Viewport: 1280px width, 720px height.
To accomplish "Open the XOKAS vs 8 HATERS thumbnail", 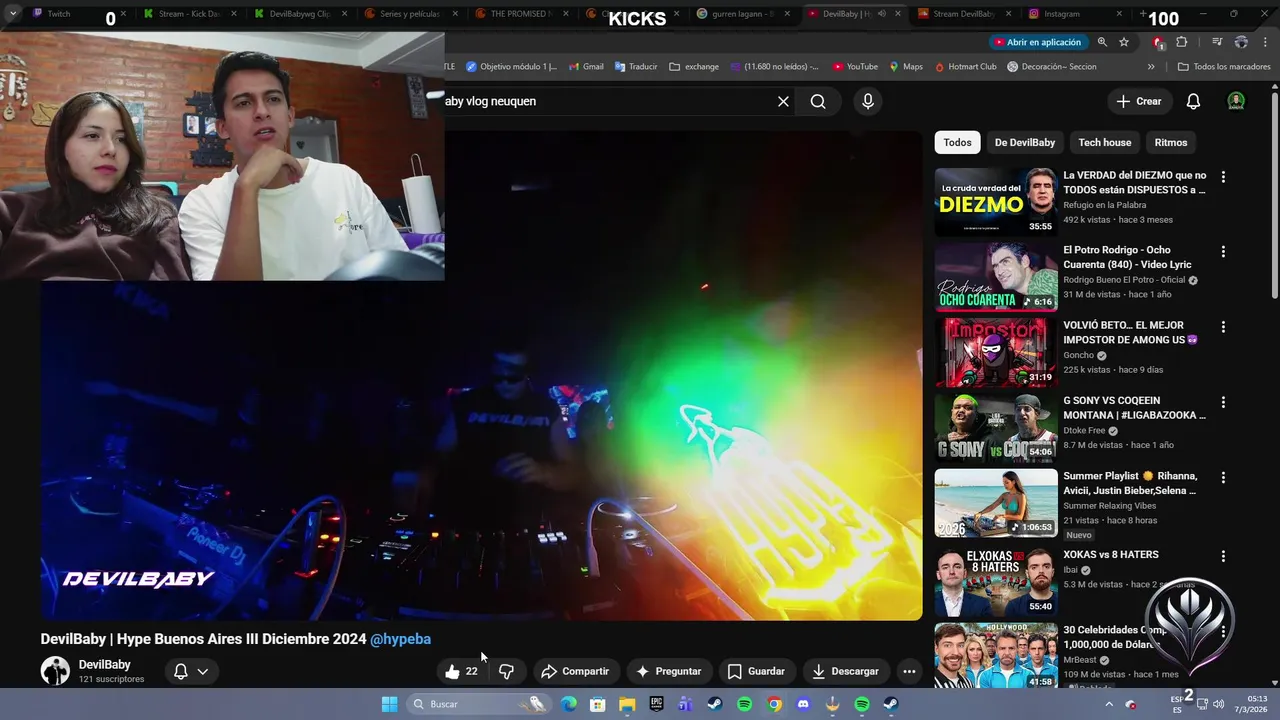I will click(995, 581).
